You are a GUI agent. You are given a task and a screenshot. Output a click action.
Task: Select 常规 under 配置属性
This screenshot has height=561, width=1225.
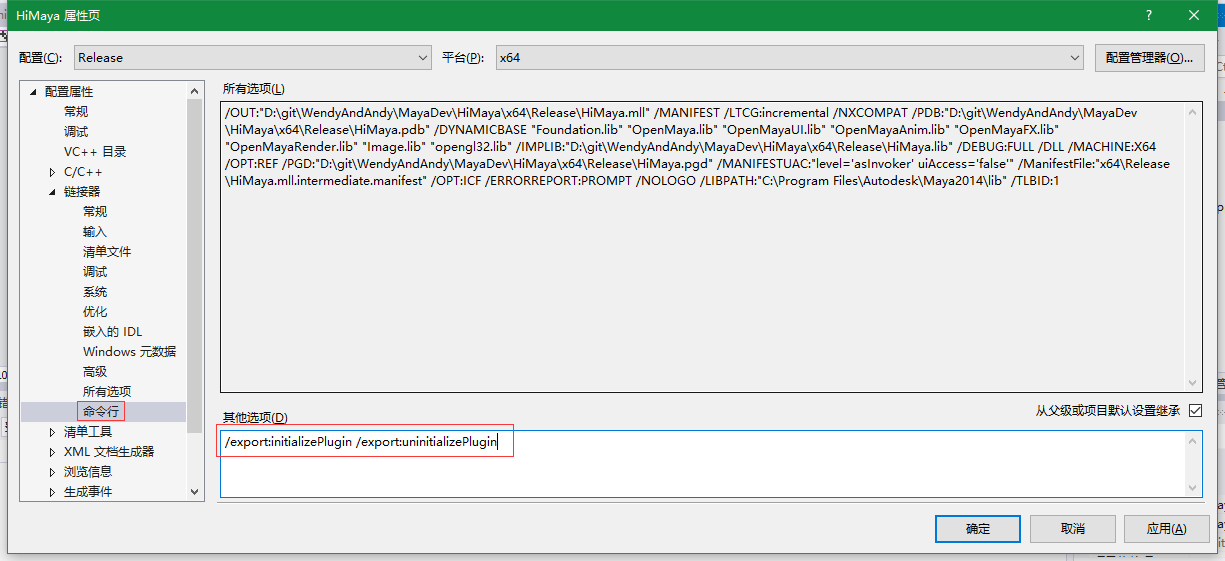76,112
